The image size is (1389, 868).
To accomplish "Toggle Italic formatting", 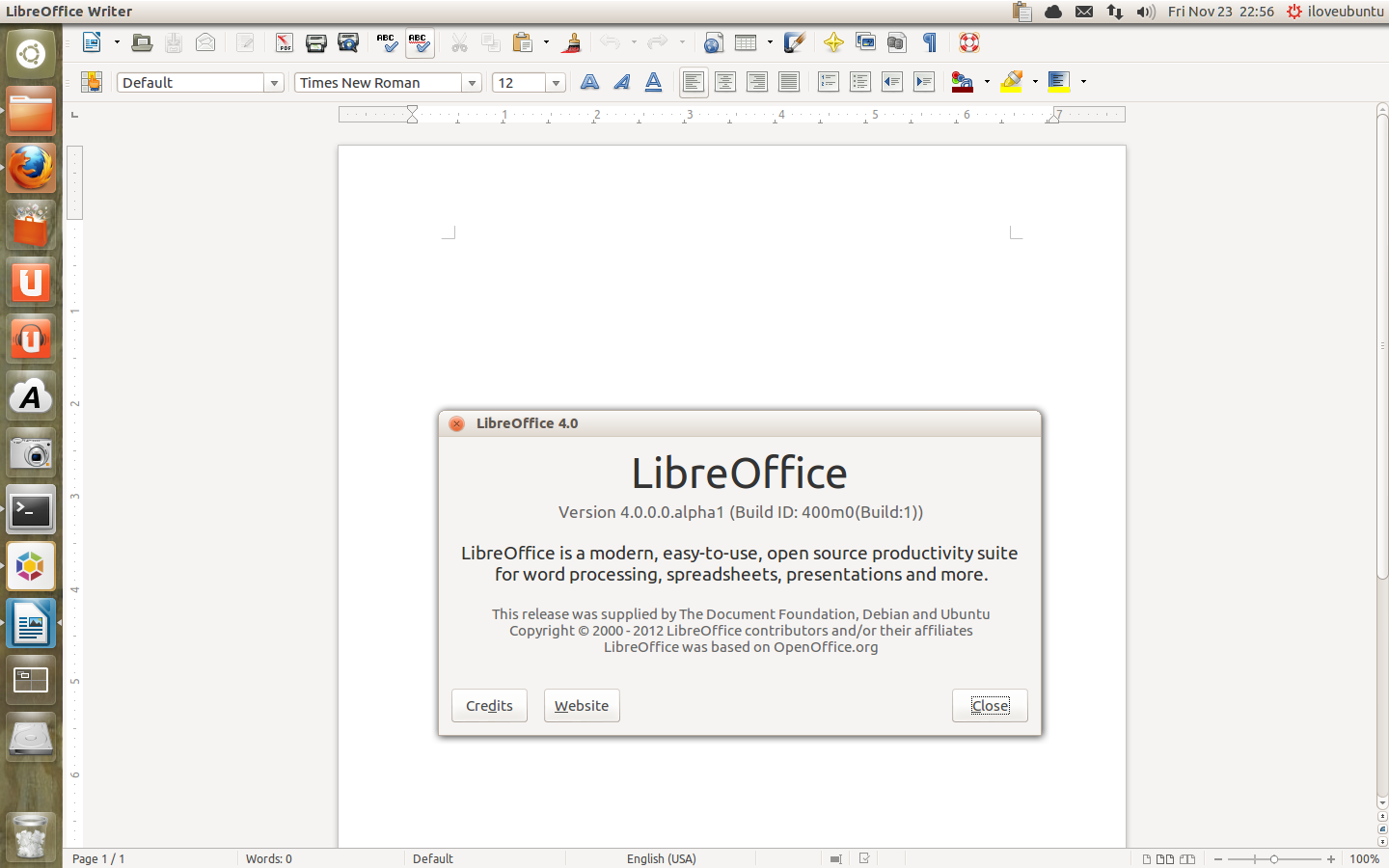I will click(622, 82).
